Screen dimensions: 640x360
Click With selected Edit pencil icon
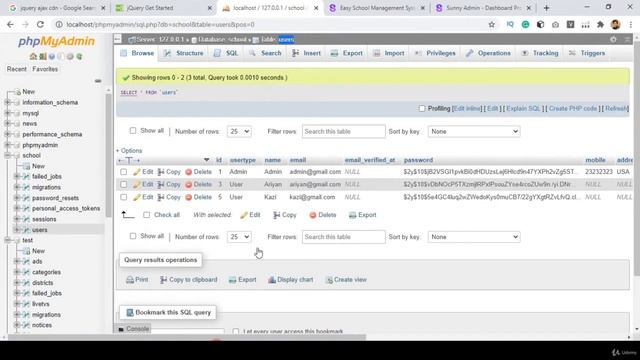244,215
